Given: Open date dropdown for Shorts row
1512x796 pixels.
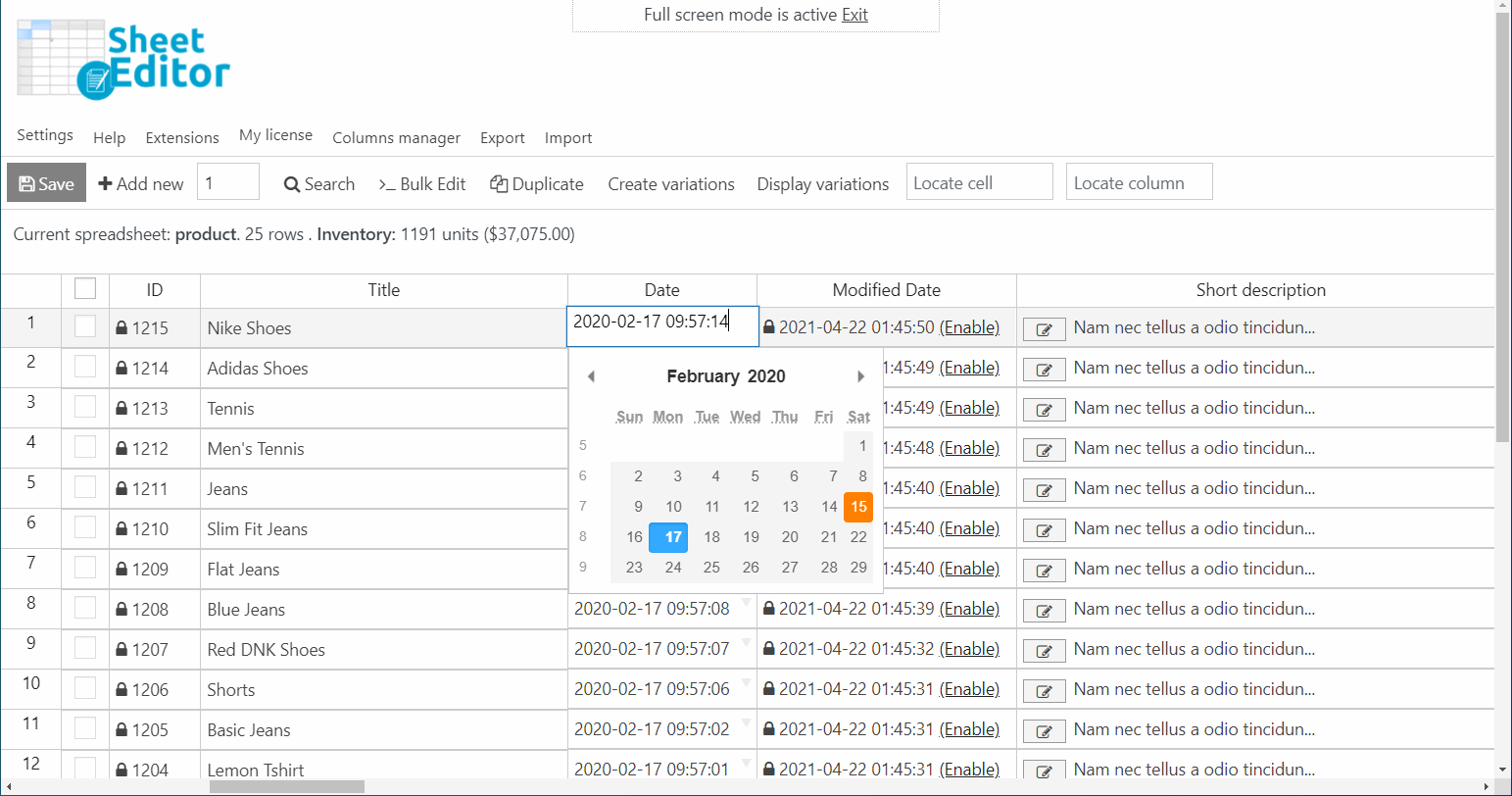Looking at the screenshot, I should coord(747,682).
